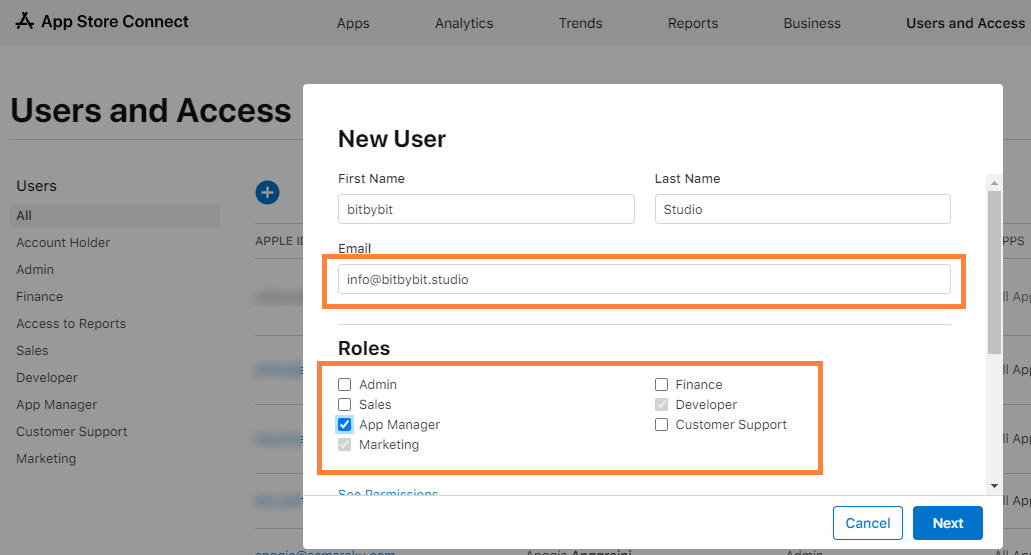The image size is (1031, 555).
Task: Select App Manager in the Users sidebar
Action: click(x=57, y=404)
